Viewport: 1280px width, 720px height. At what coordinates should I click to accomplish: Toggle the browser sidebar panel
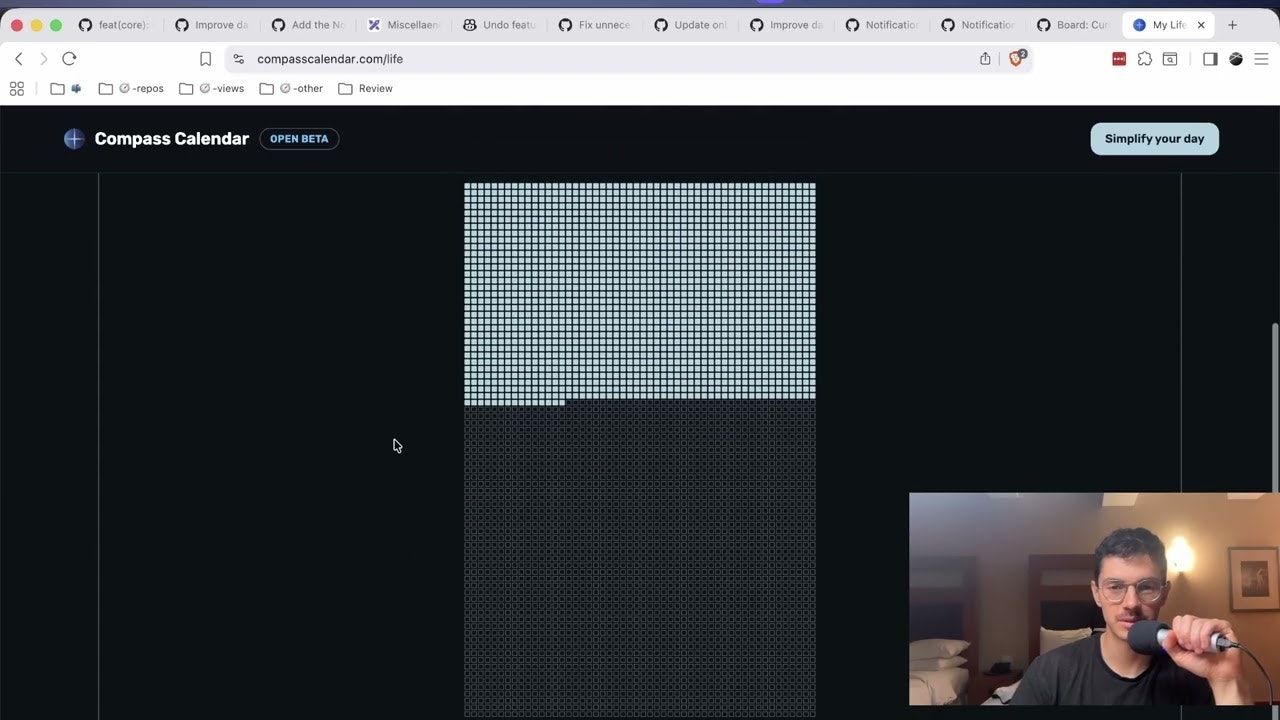pos(1210,59)
